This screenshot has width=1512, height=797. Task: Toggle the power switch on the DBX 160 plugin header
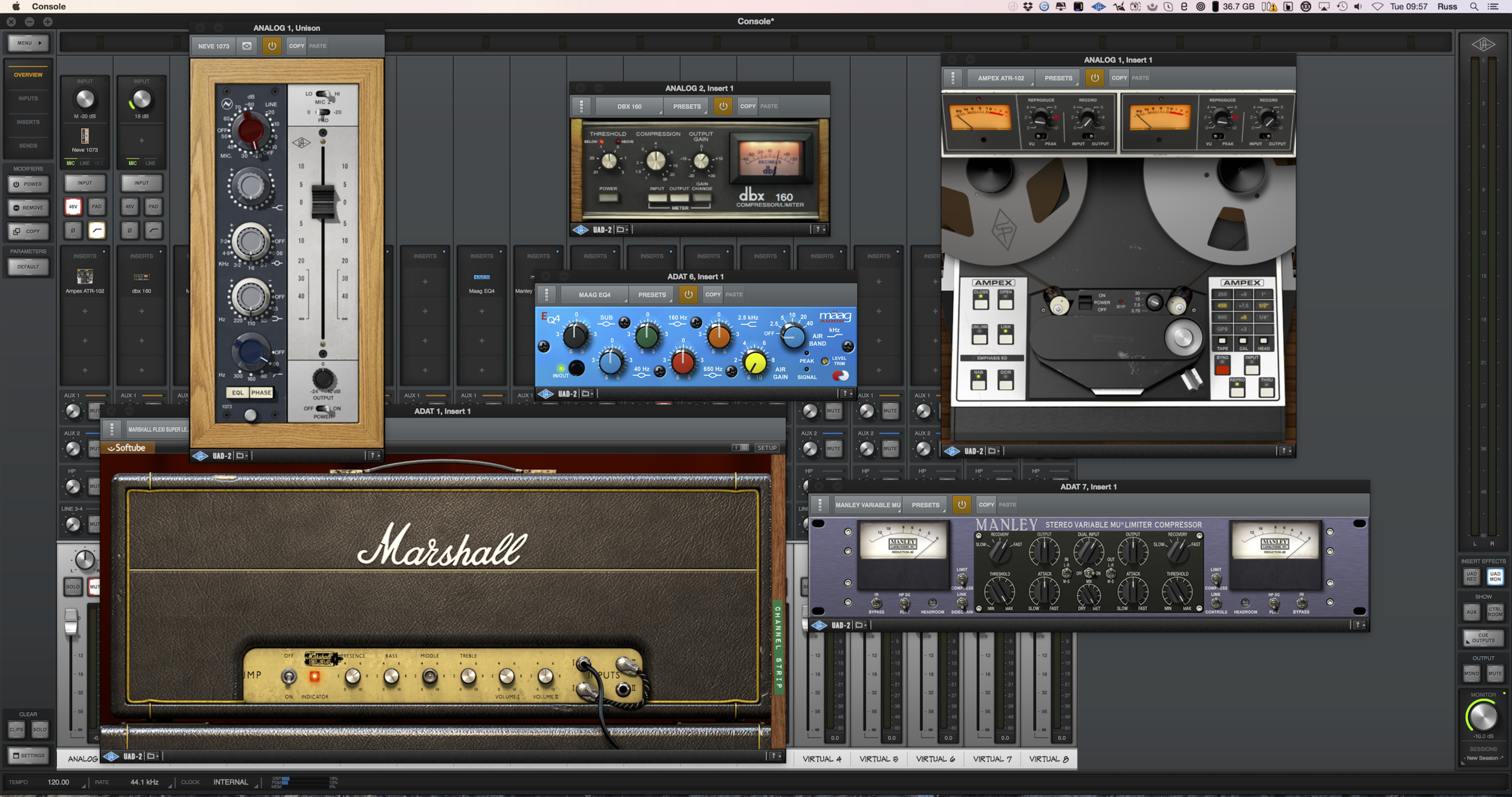tap(723, 106)
